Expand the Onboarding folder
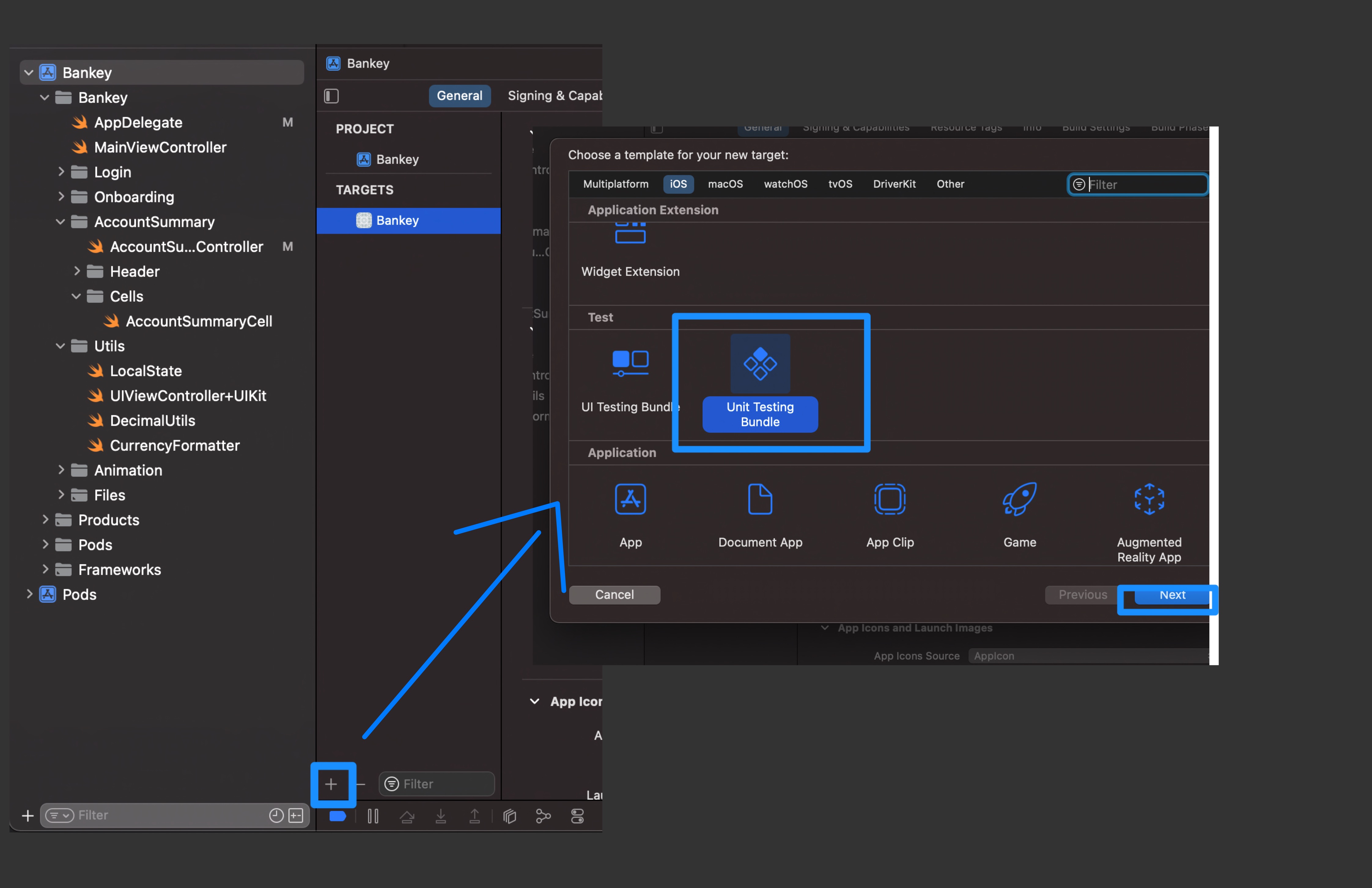The height and width of the screenshot is (888, 1372). 61,197
